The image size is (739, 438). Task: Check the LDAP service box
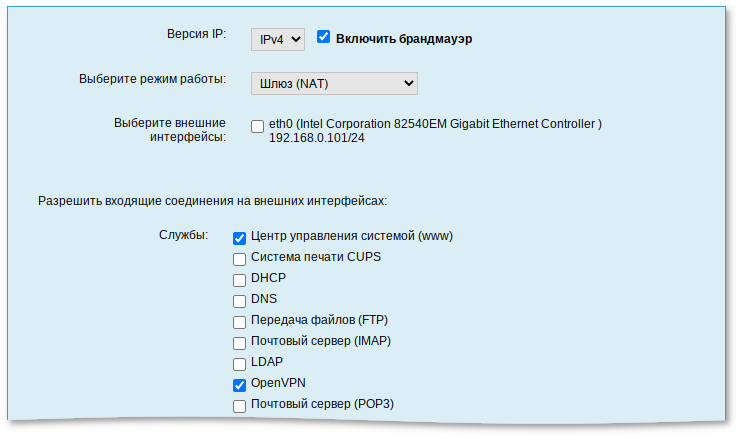240,364
